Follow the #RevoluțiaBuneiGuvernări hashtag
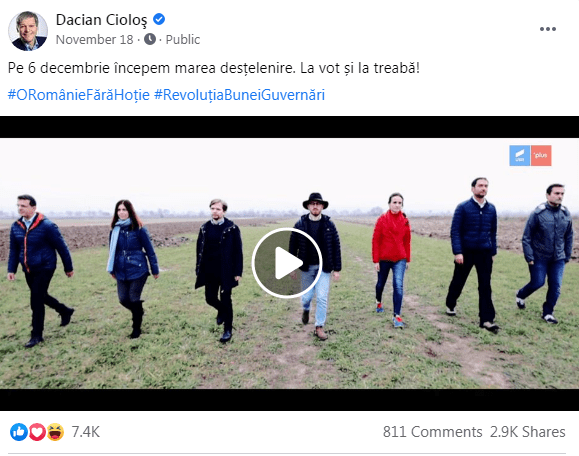 (x=239, y=95)
